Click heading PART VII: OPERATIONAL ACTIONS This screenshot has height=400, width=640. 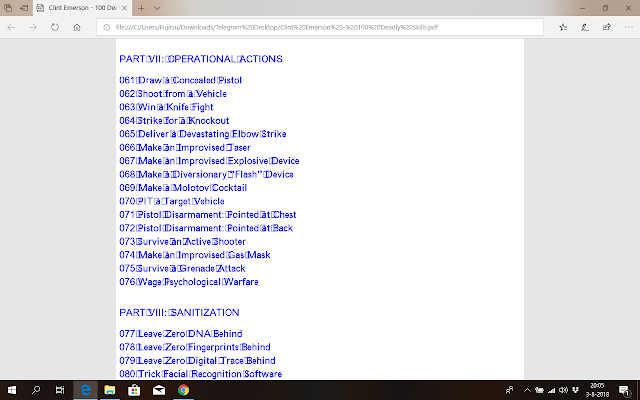[x=201, y=59]
